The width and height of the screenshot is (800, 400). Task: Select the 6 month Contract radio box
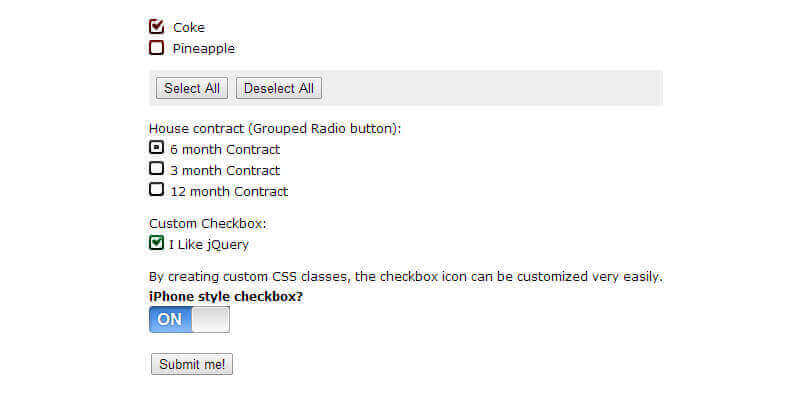click(156, 148)
